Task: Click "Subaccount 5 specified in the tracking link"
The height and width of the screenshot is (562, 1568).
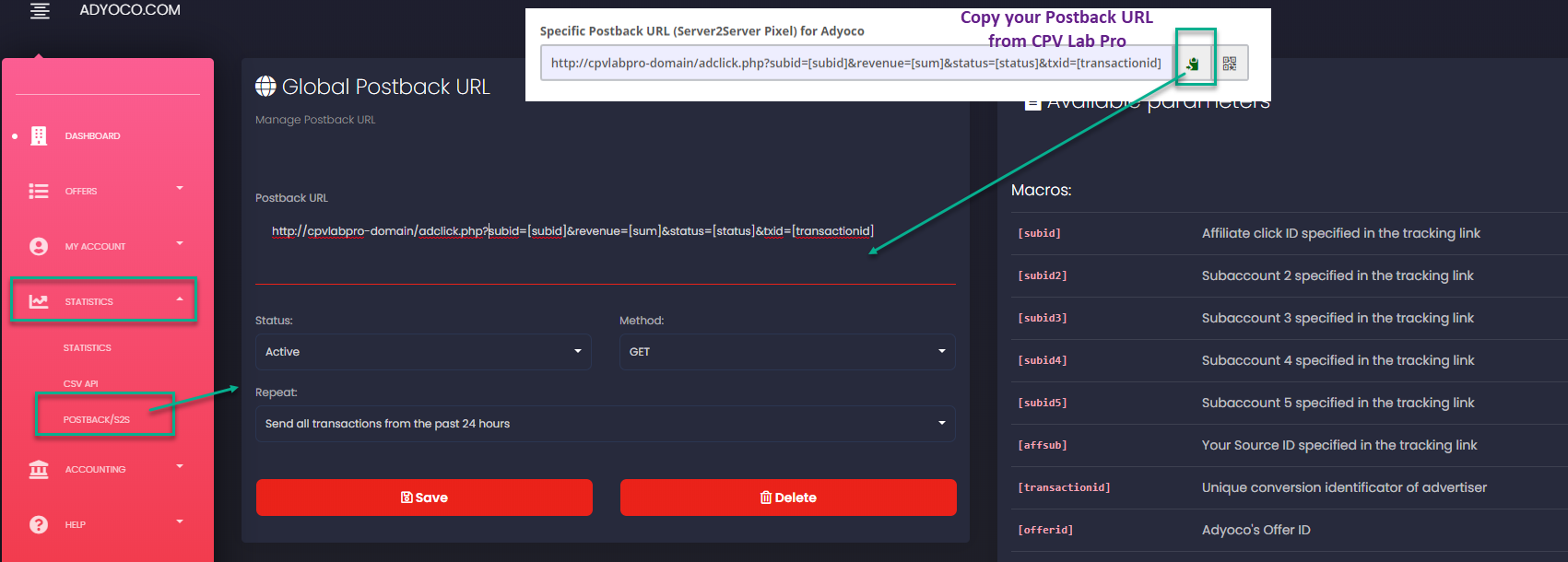Action: [1338, 403]
